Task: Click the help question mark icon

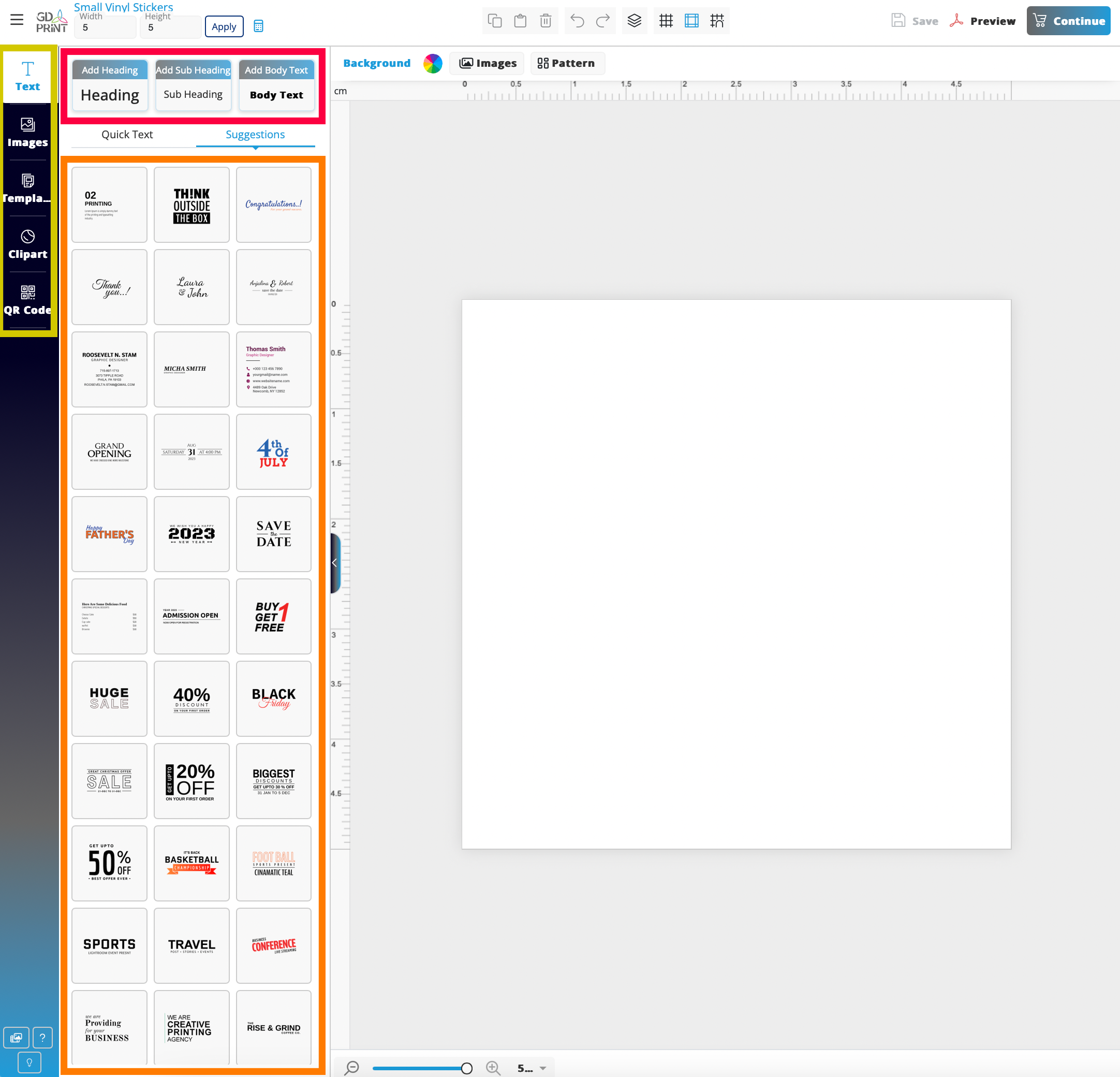Action: point(42,1037)
